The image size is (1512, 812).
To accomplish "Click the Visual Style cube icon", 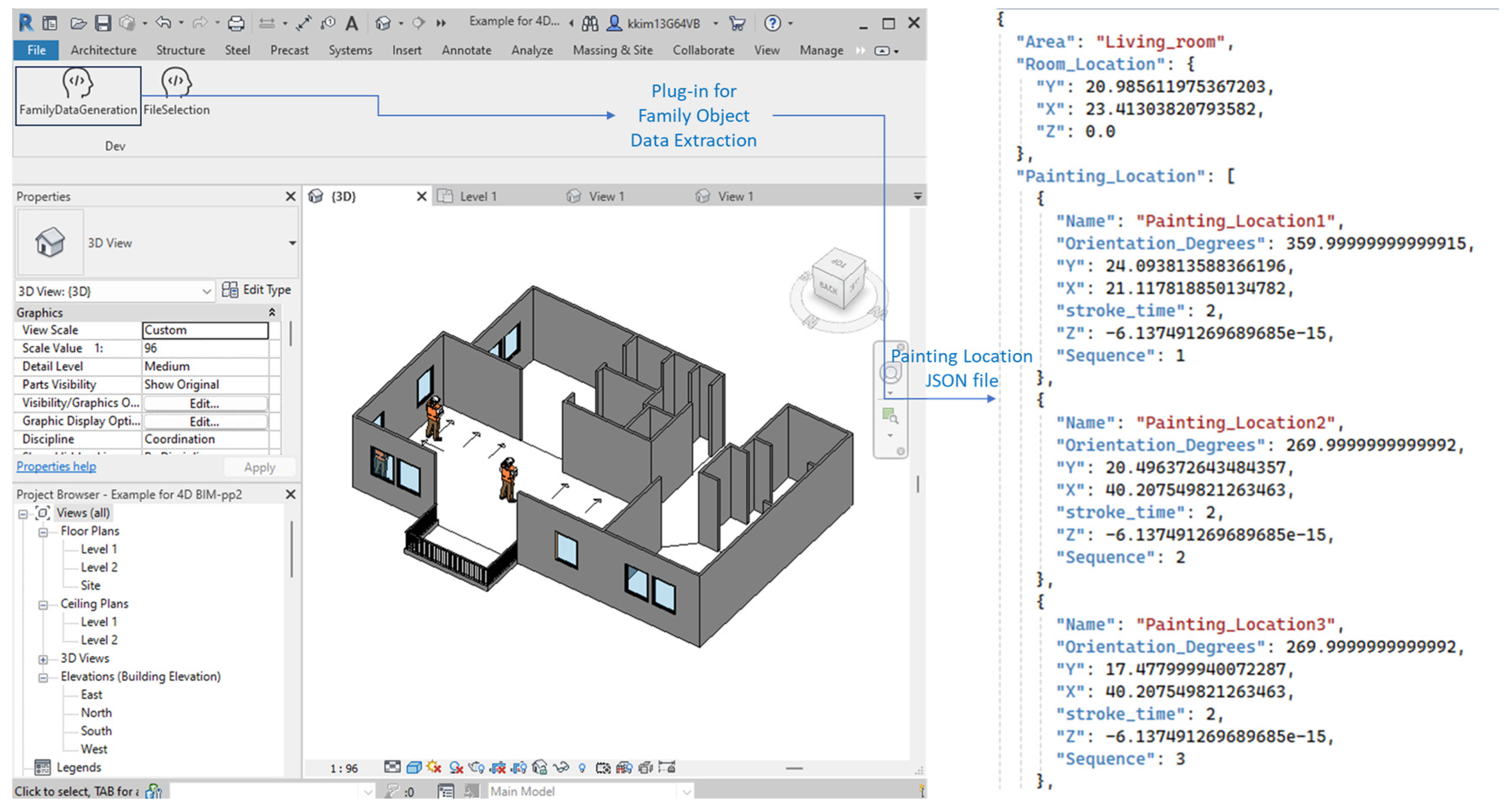I will pos(414,767).
